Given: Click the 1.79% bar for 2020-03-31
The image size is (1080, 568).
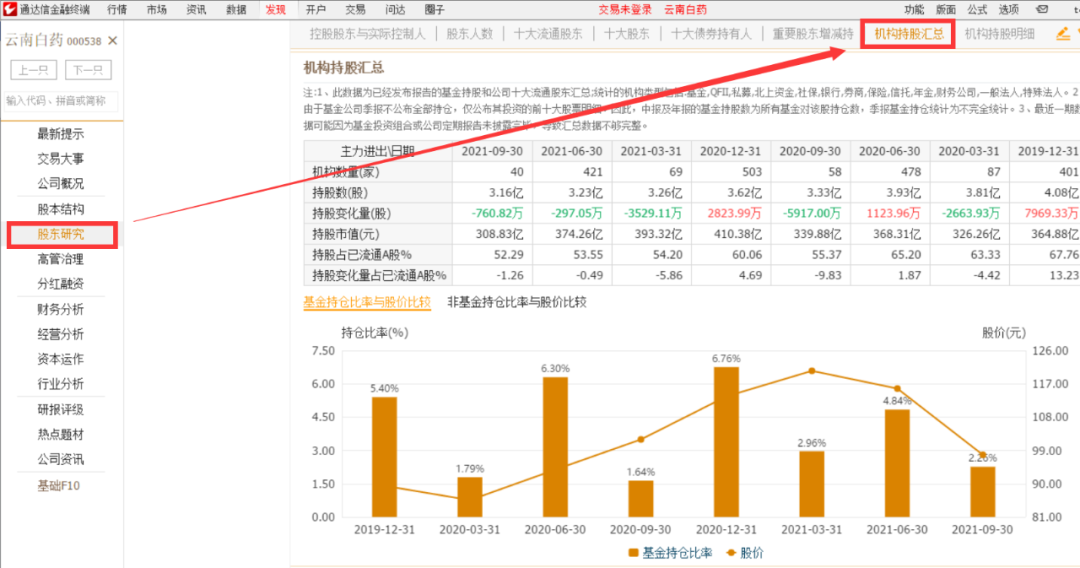Looking at the screenshot, I should coord(470,497).
